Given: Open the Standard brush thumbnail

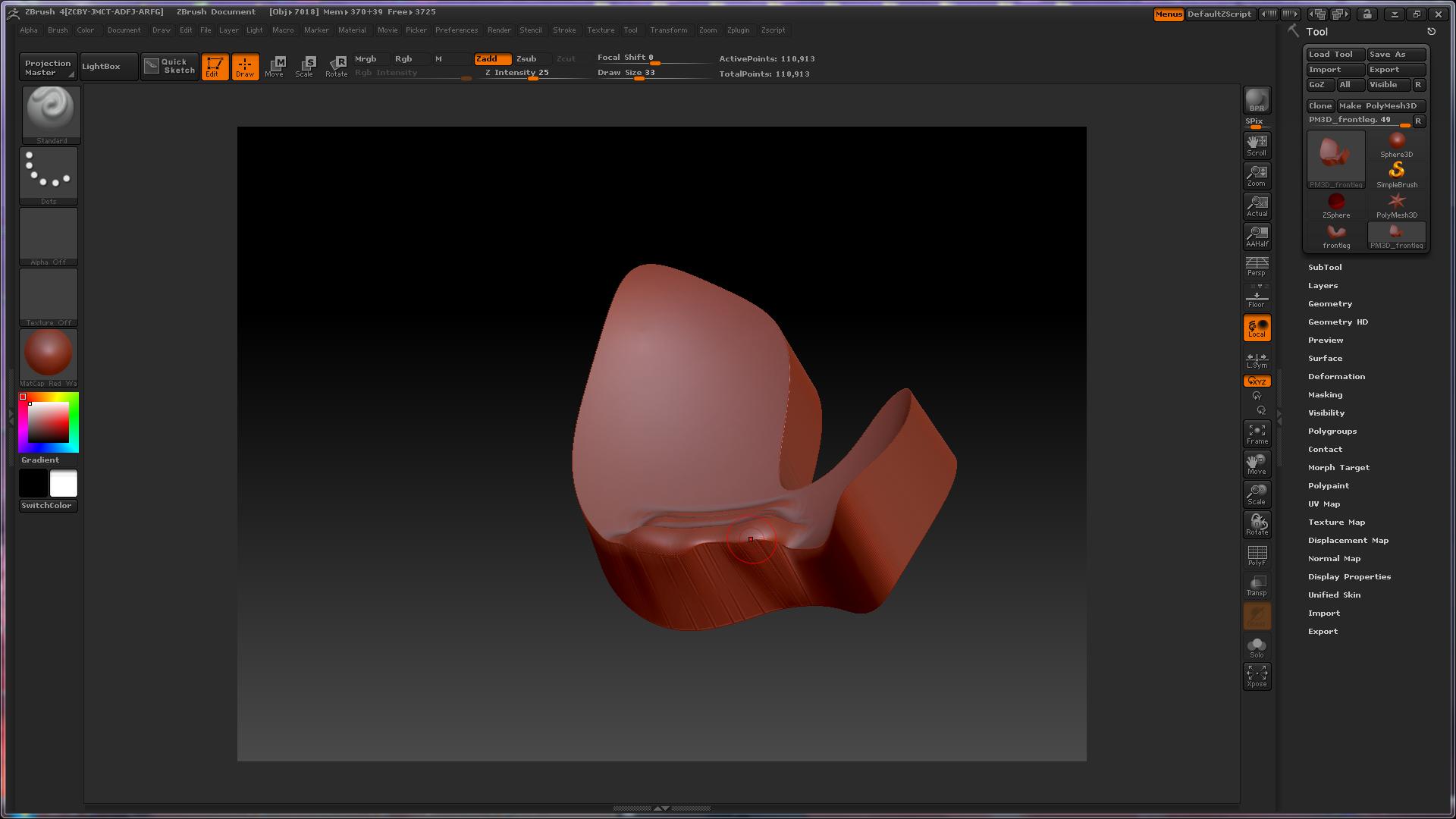Looking at the screenshot, I should (50, 114).
